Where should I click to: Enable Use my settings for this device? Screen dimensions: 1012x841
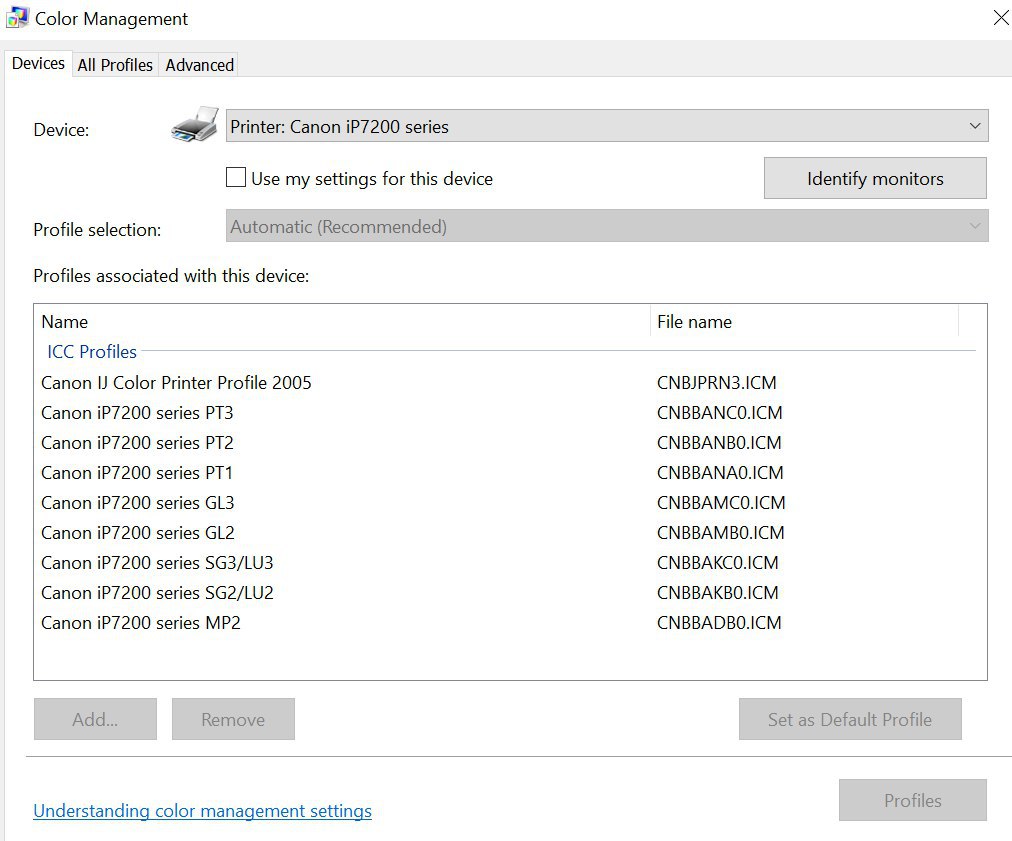pyautogui.click(x=236, y=177)
